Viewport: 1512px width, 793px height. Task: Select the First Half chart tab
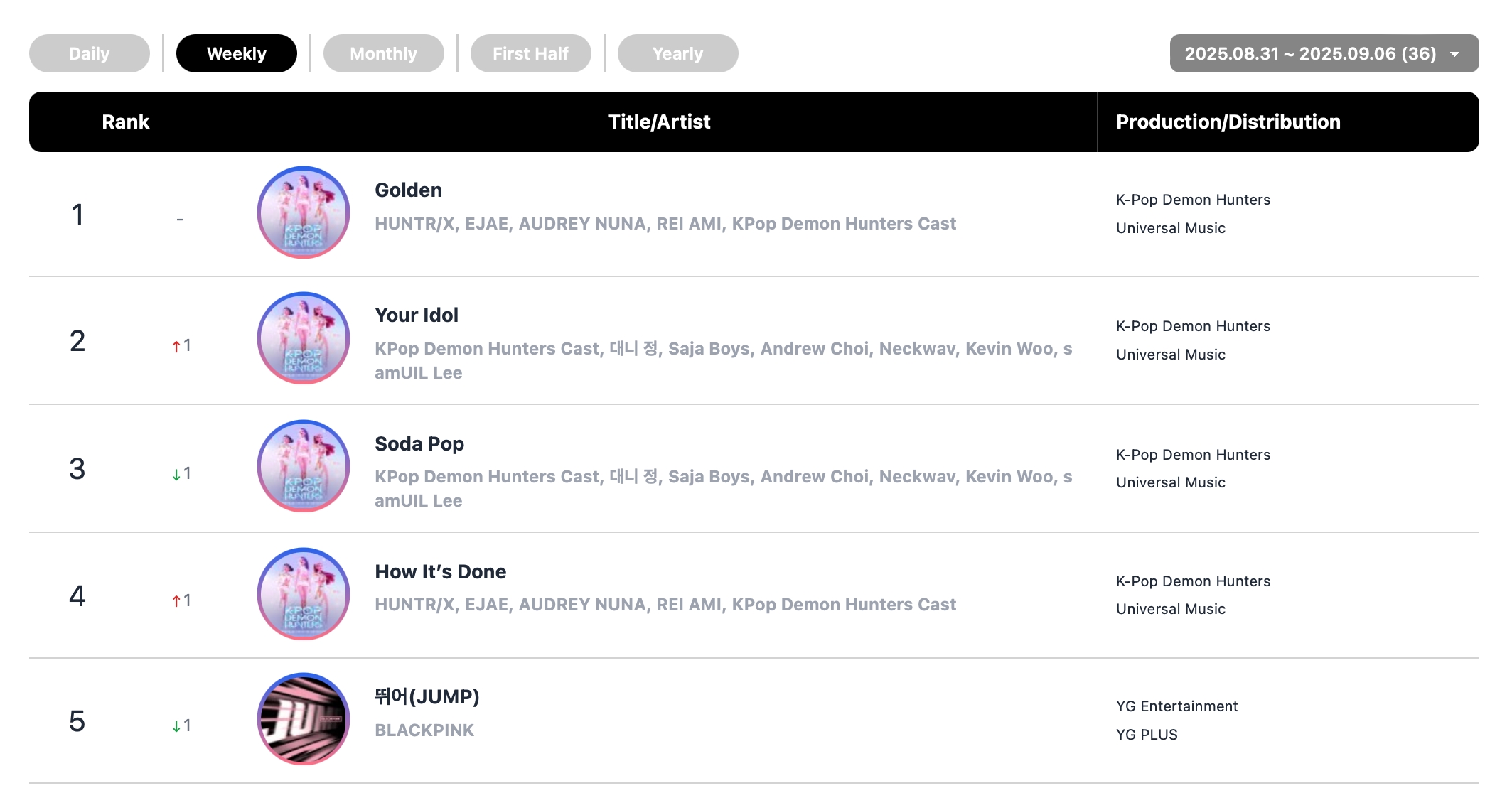[531, 53]
